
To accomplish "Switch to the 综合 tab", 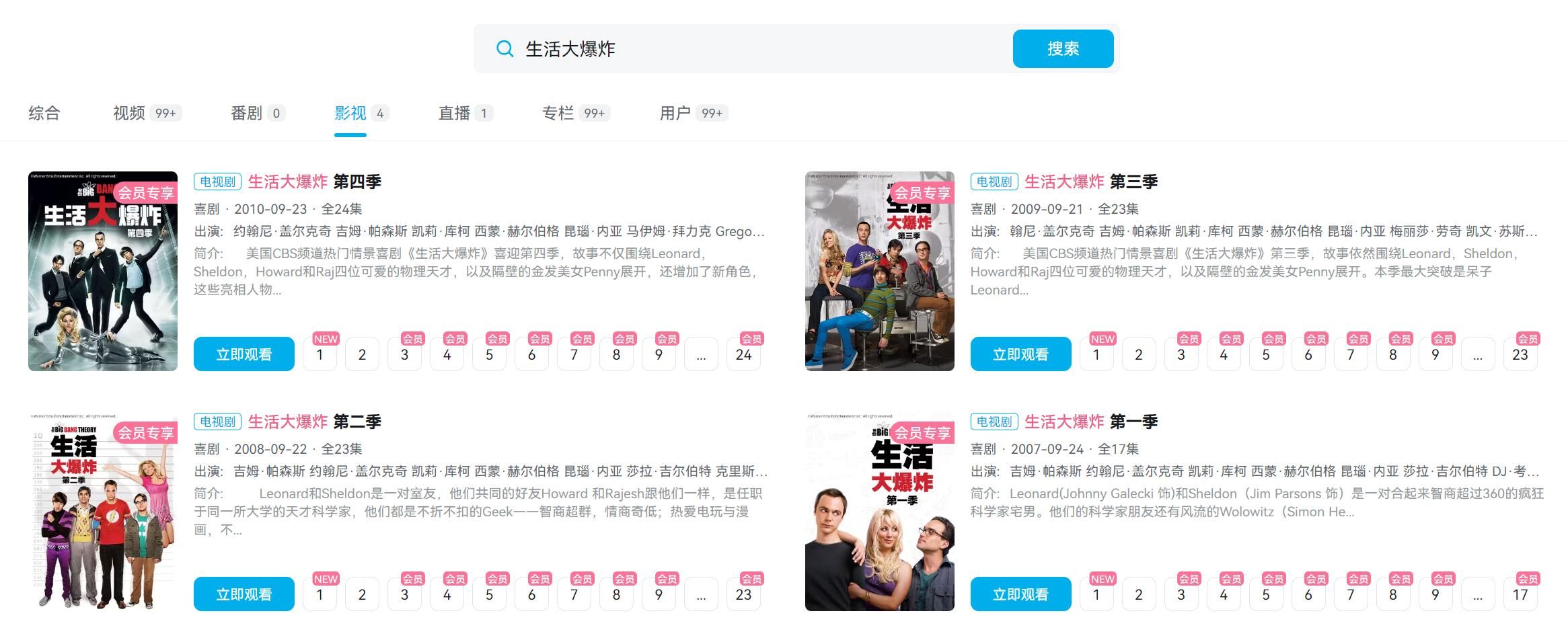I will click(44, 113).
